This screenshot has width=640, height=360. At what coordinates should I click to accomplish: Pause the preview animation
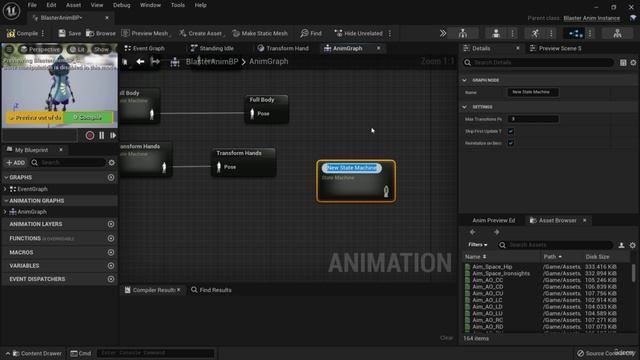coord(102,136)
